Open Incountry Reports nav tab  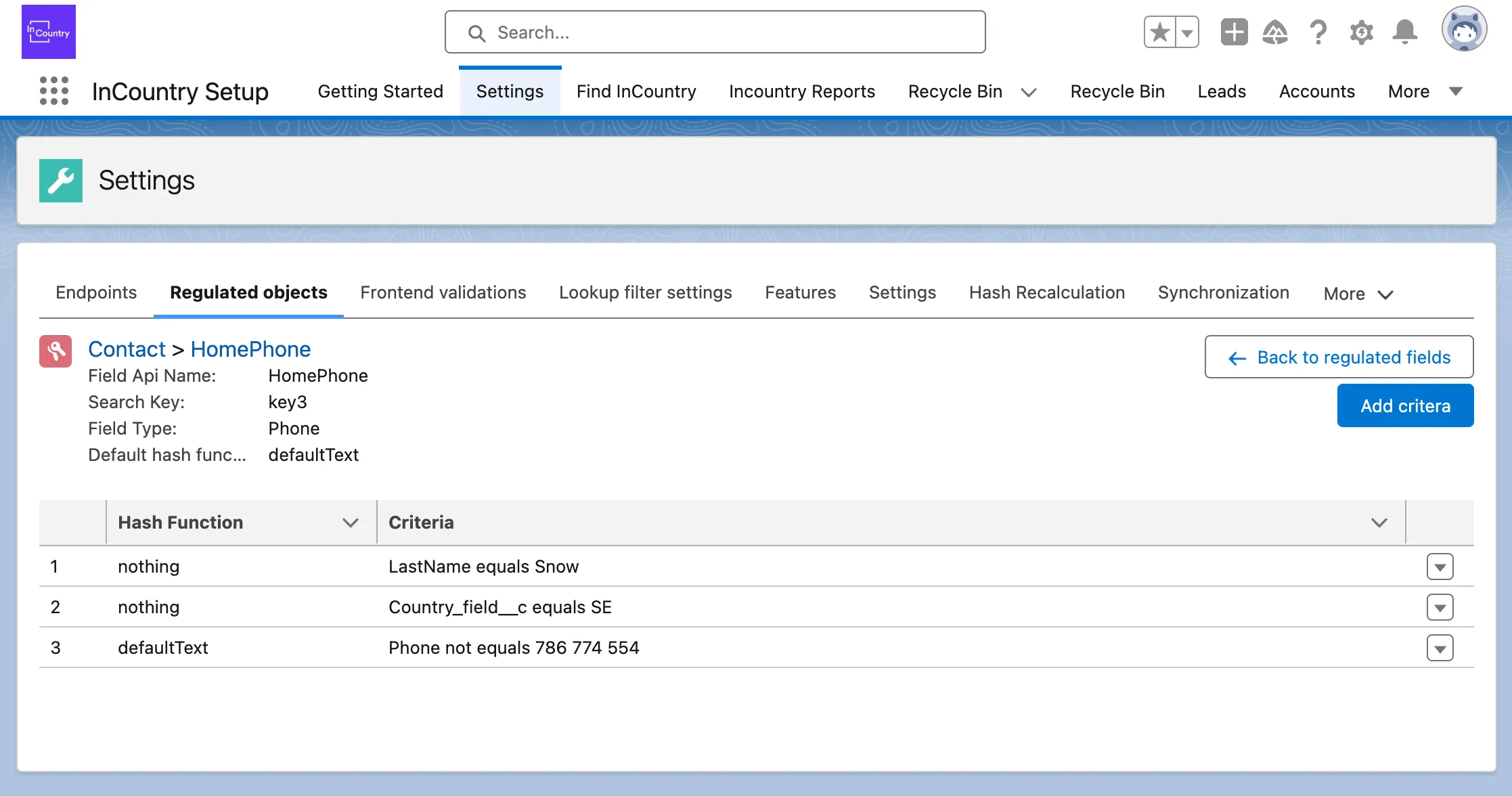pyautogui.click(x=801, y=91)
